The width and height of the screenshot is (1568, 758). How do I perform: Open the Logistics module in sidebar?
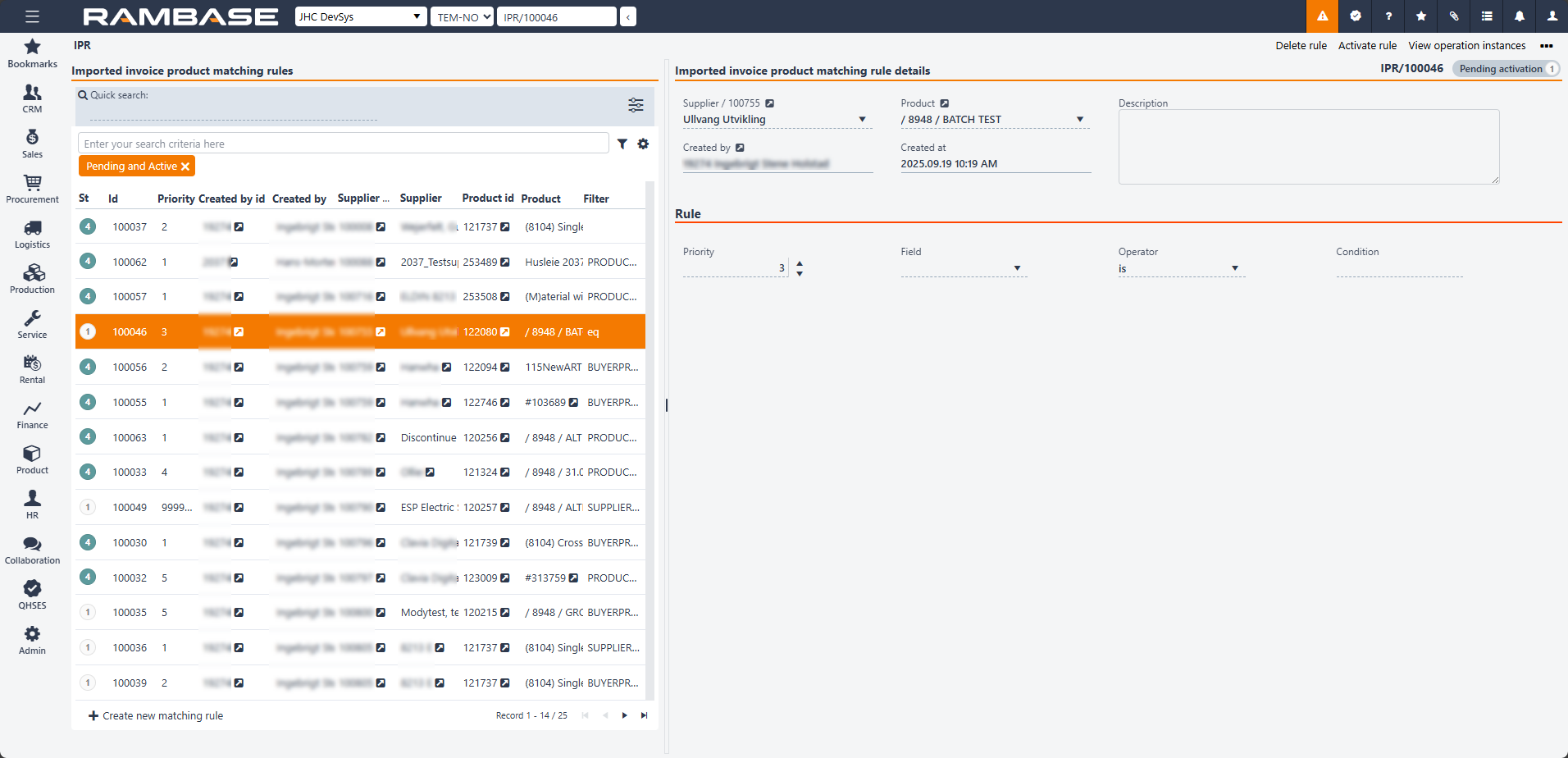[32, 234]
